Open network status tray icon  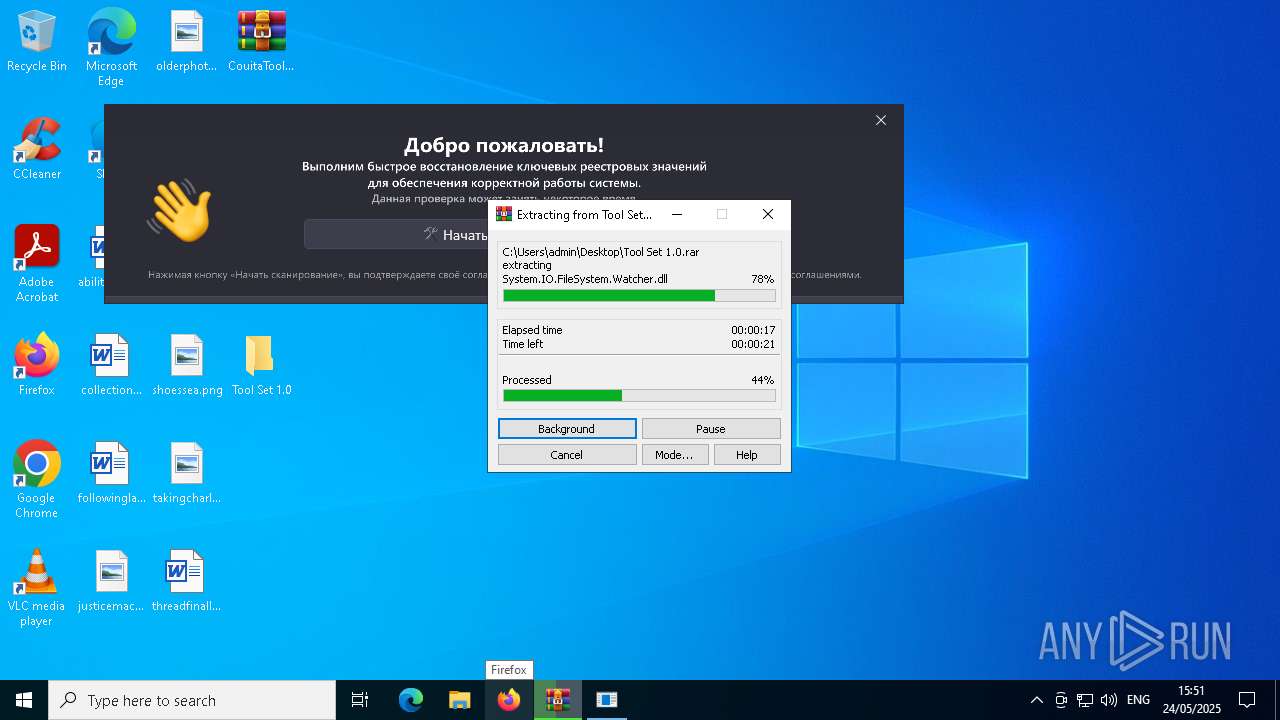click(x=1085, y=700)
